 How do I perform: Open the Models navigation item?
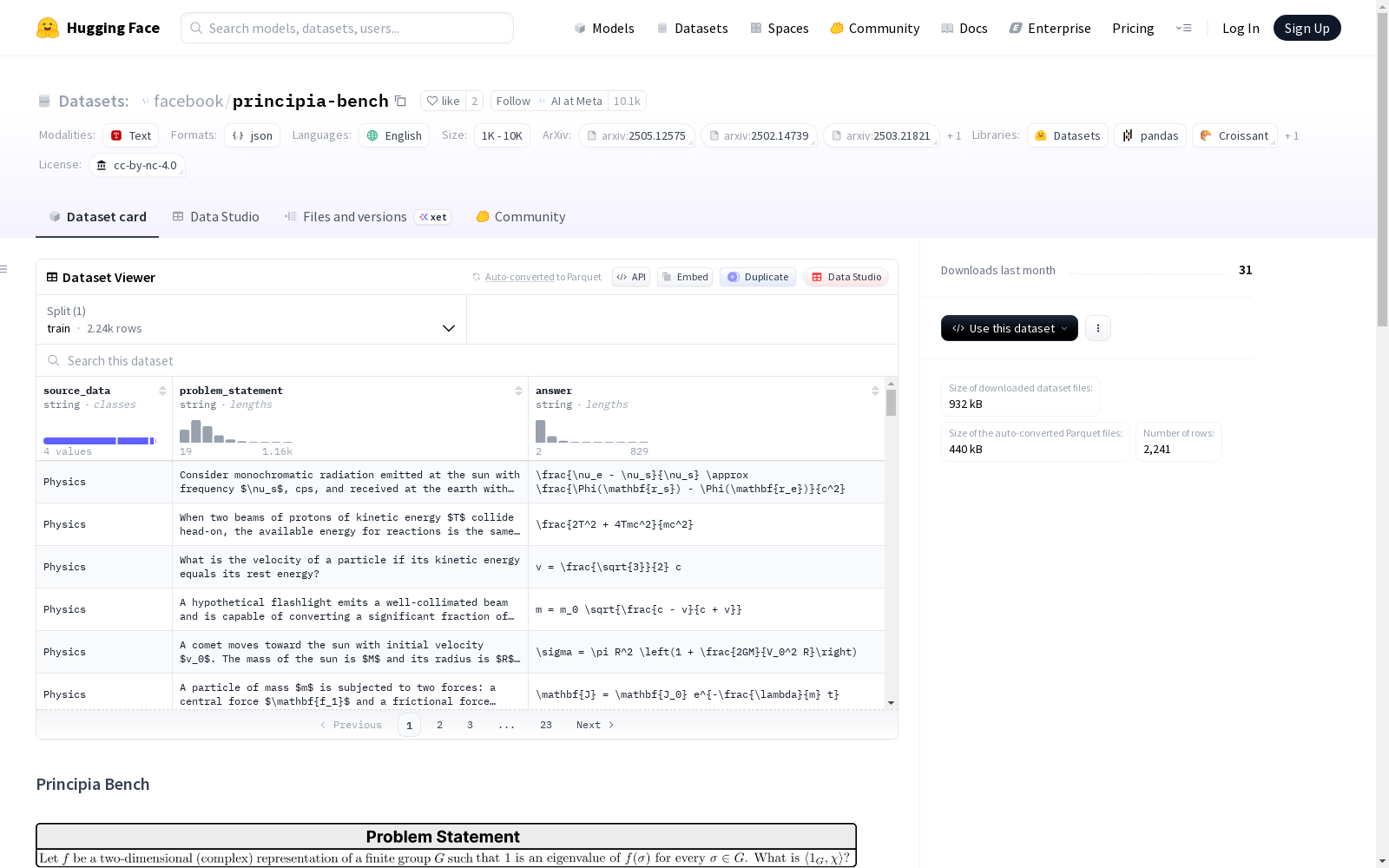(604, 28)
